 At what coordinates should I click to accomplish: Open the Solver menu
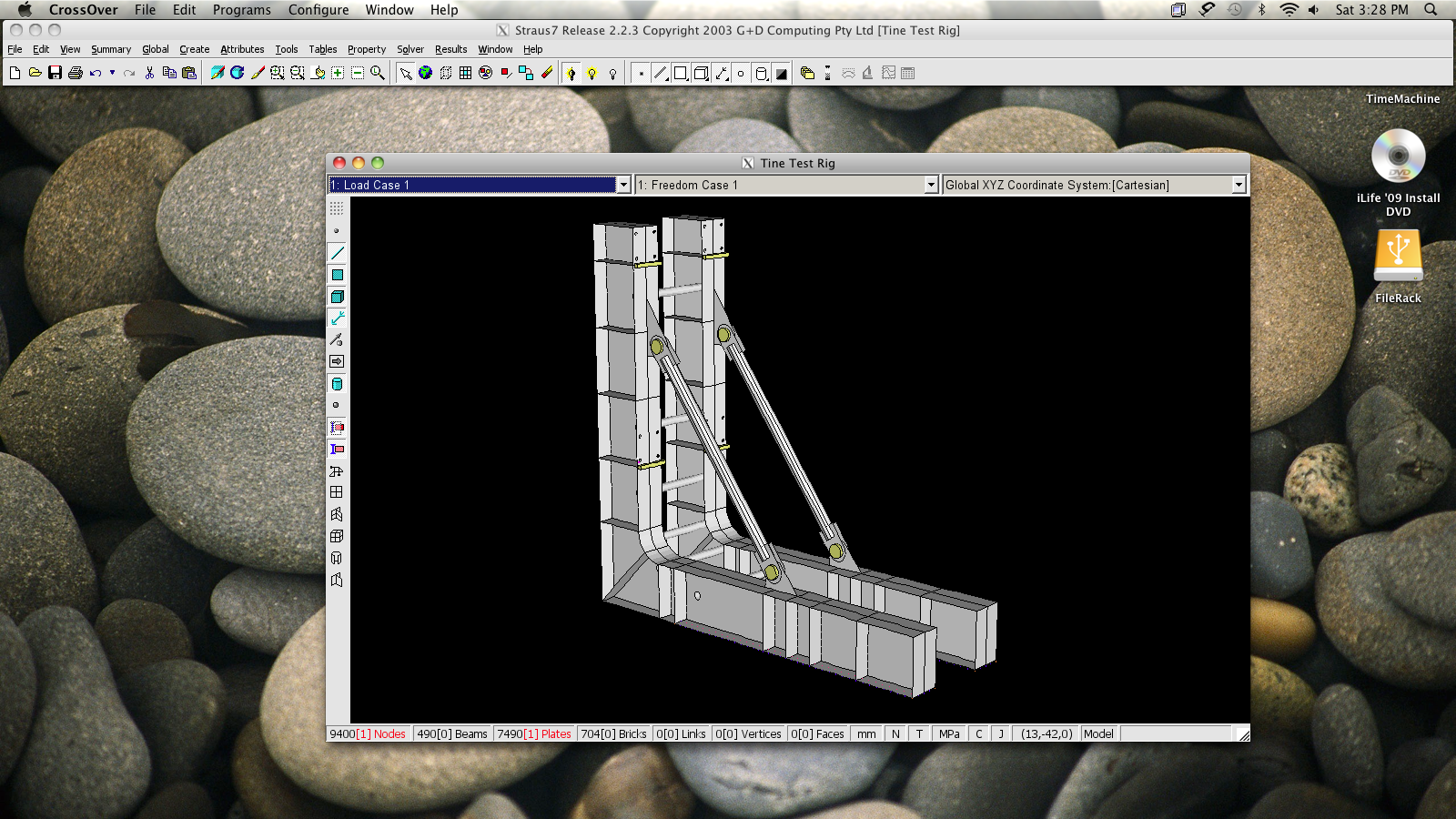[410, 49]
